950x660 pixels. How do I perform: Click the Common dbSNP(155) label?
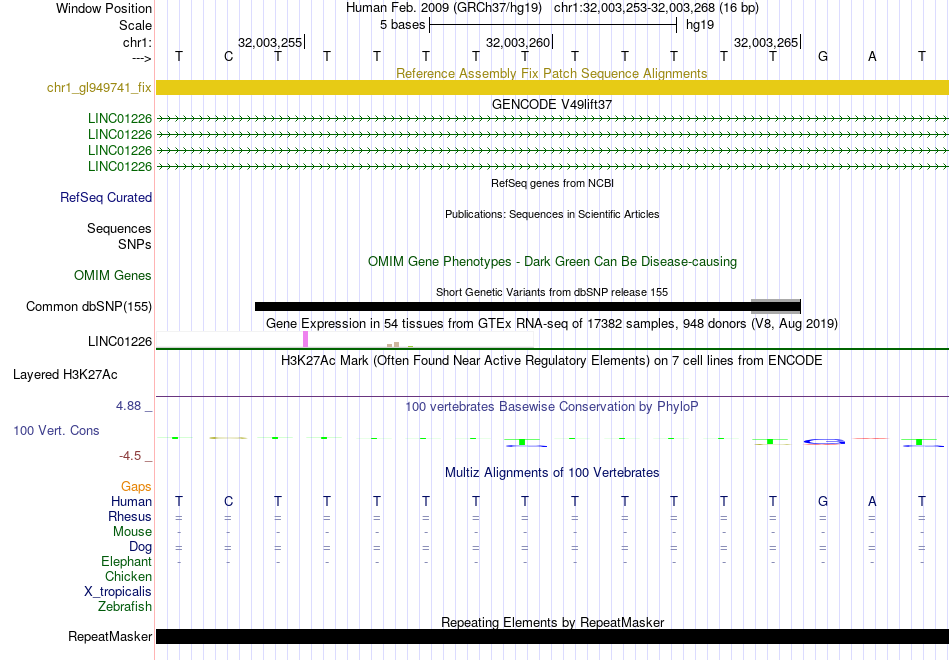(x=89, y=307)
